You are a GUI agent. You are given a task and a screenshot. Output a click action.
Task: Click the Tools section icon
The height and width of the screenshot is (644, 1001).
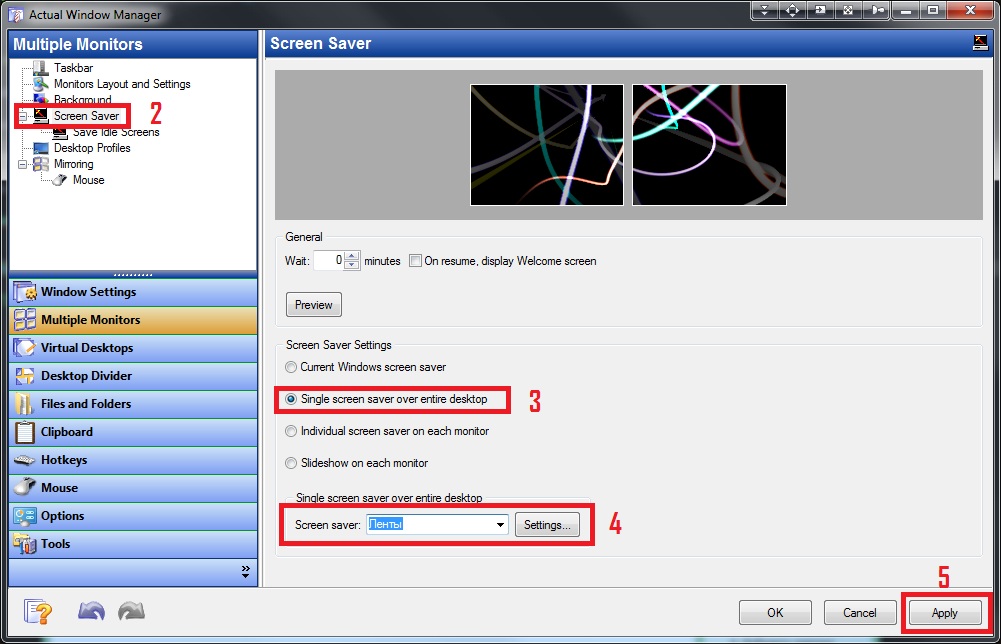tap(26, 544)
